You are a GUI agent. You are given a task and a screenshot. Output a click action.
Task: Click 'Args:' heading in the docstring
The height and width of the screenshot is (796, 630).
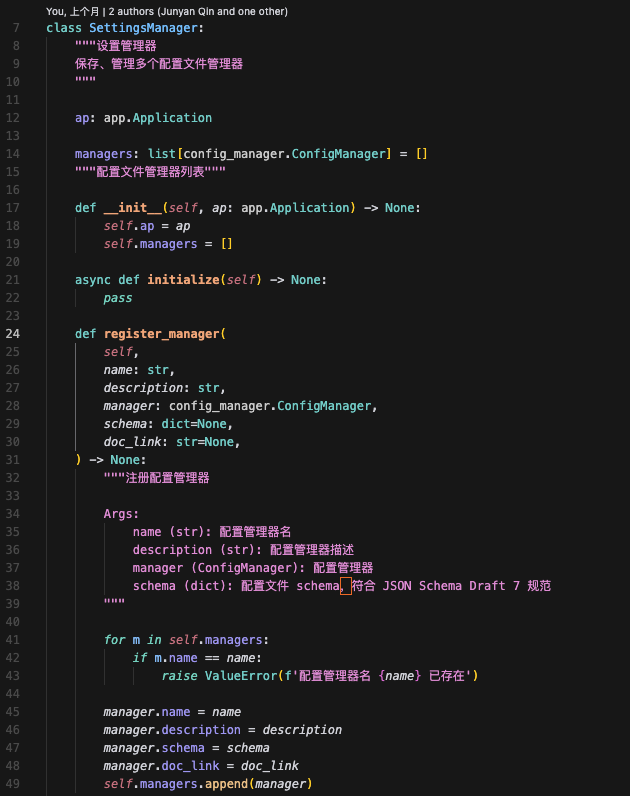tap(121, 514)
